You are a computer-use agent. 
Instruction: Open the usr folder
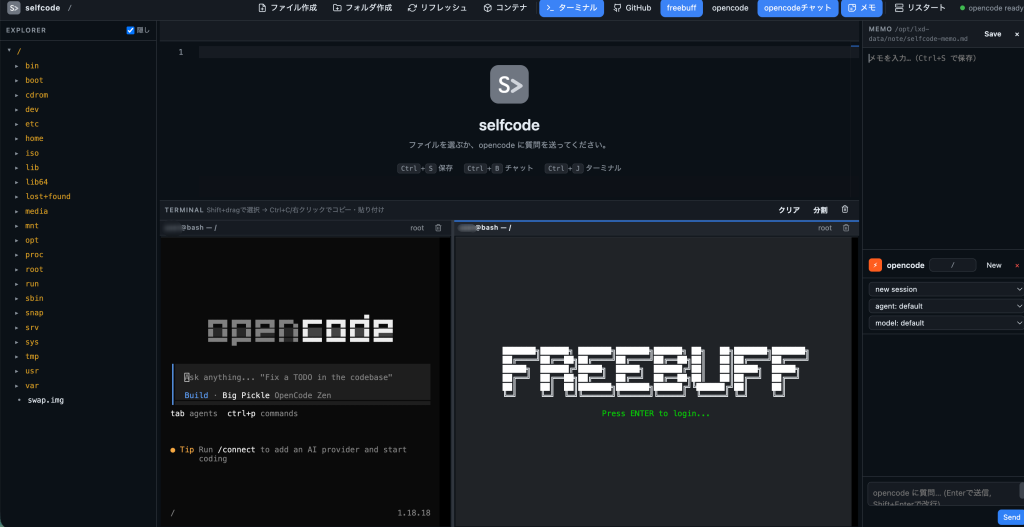(x=31, y=371)
